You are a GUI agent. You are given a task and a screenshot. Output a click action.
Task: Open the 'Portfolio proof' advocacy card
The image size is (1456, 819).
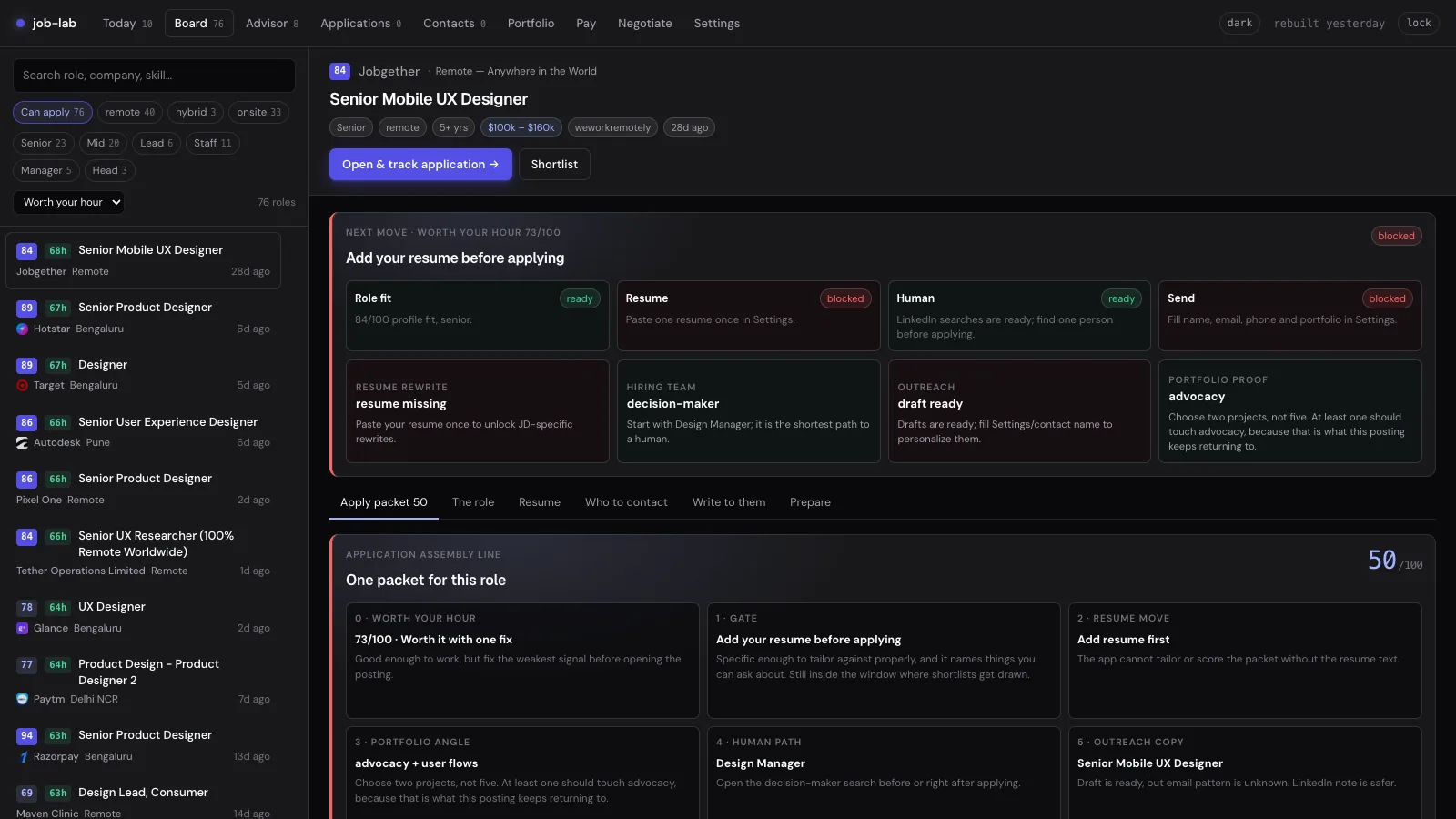click(x=1290, y=411)
